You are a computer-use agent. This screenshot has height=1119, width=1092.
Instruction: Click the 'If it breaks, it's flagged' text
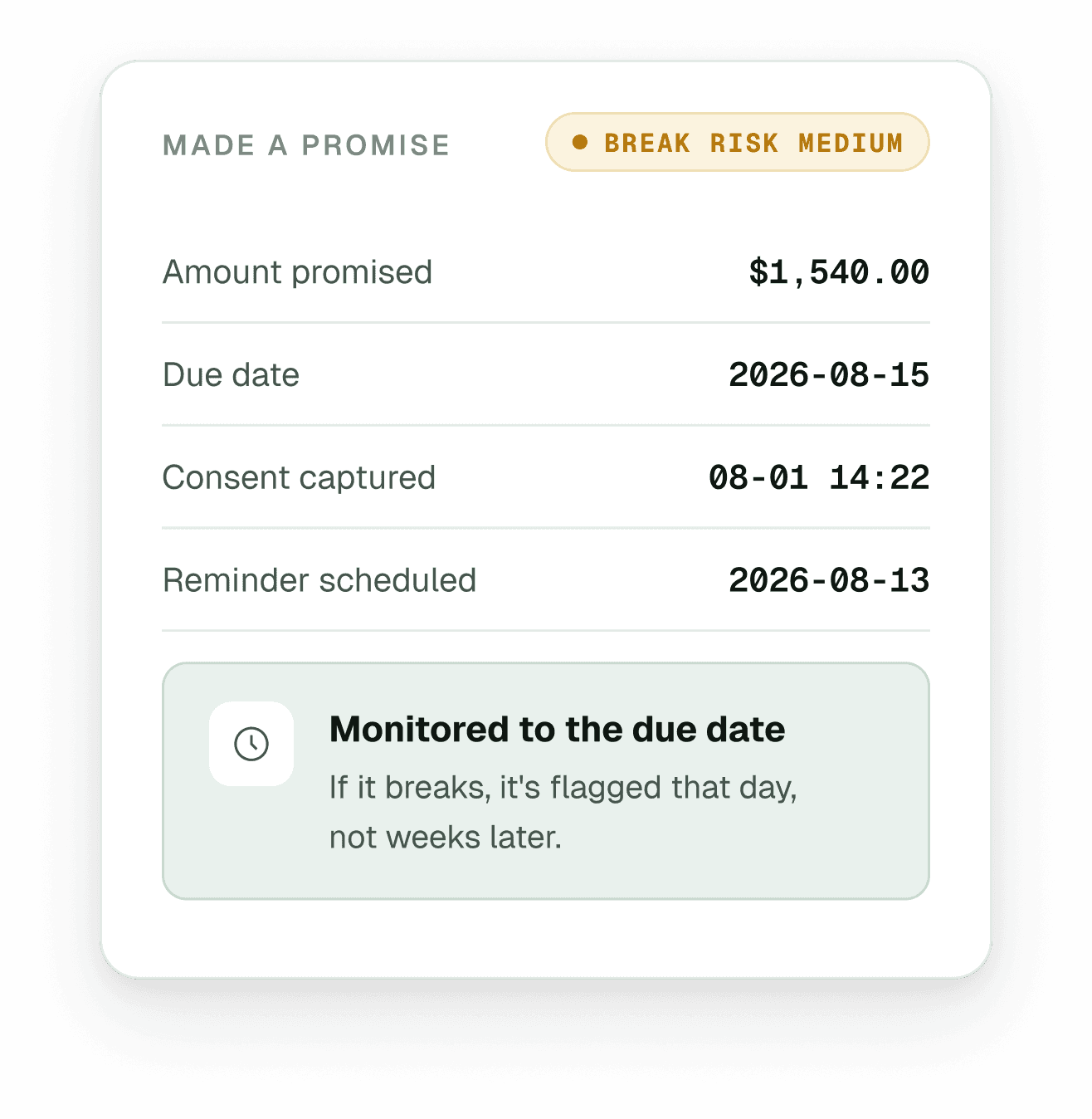[x=495, y=788]
